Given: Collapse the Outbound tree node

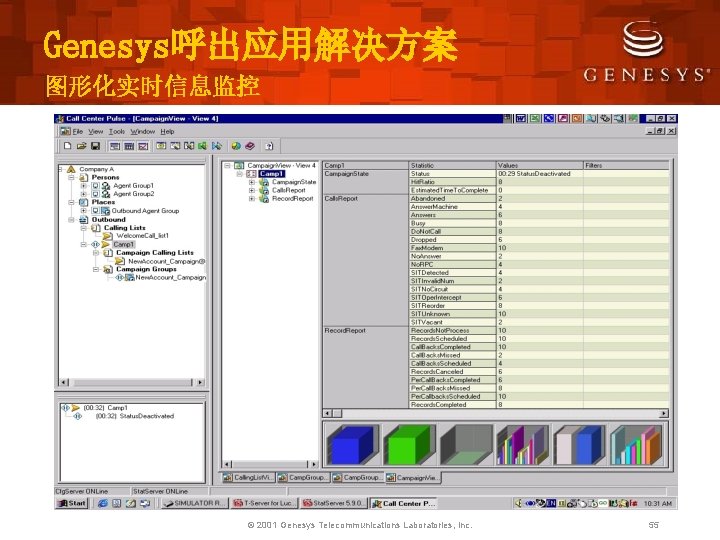Looking at the screenshot, I should pos(72,219).
